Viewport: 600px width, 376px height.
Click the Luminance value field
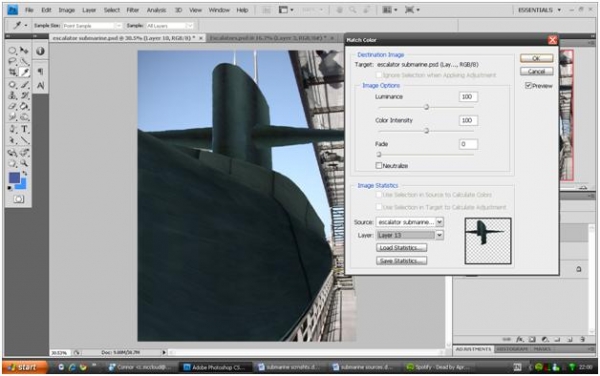point(468,97)
